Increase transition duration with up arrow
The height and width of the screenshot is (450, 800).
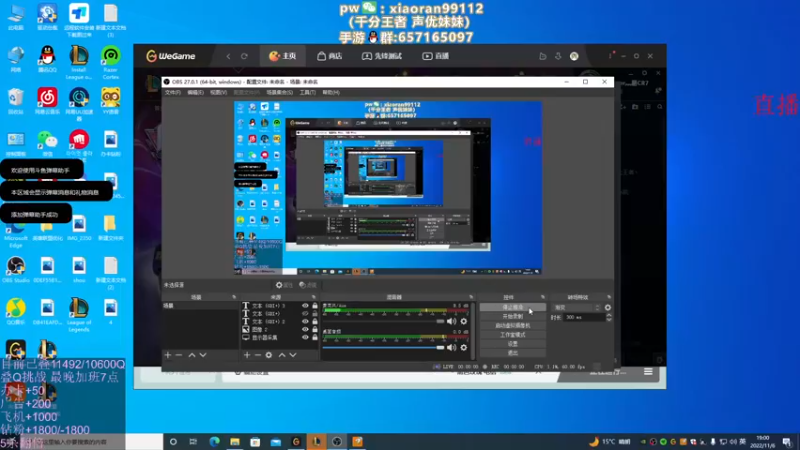click(609, 315)
